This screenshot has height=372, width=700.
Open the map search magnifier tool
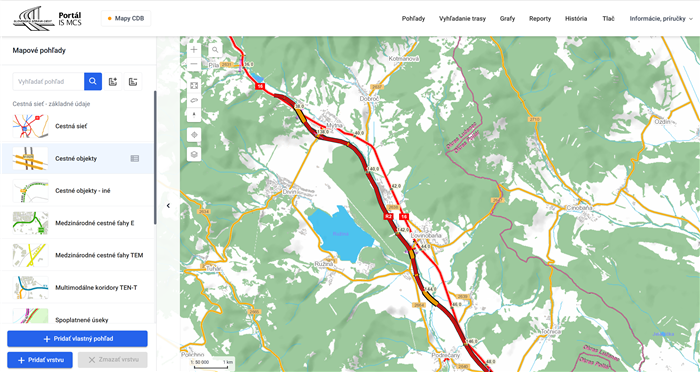[215, 50]
